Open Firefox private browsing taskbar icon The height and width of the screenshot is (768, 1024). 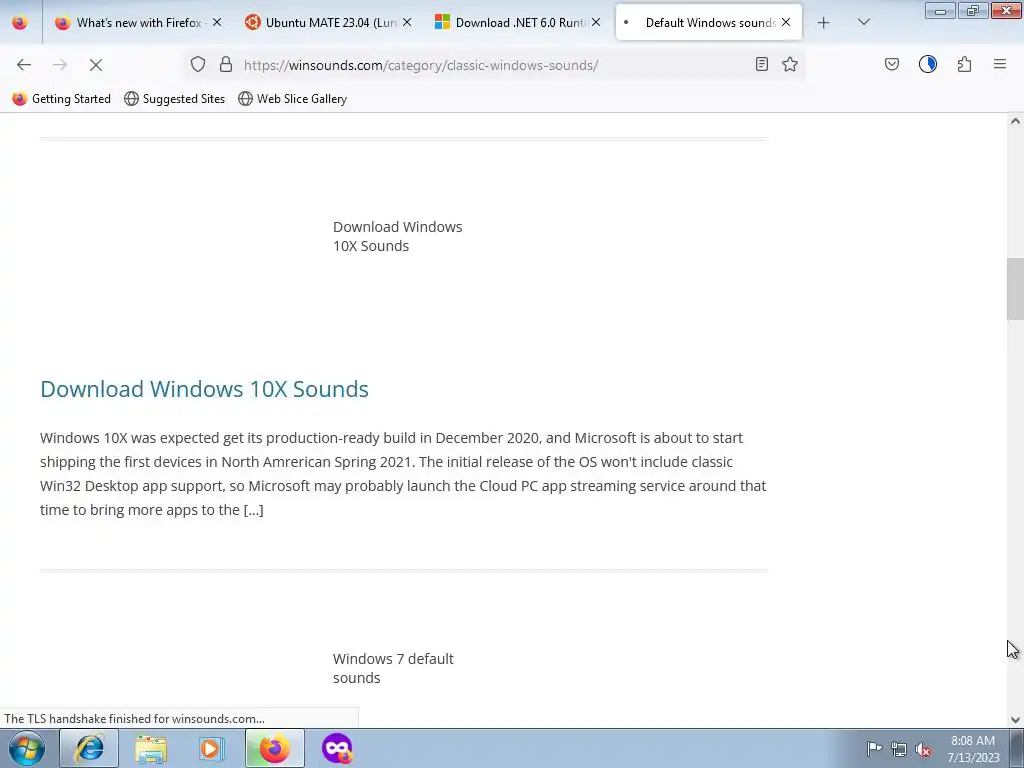click(x=337, y=748)
